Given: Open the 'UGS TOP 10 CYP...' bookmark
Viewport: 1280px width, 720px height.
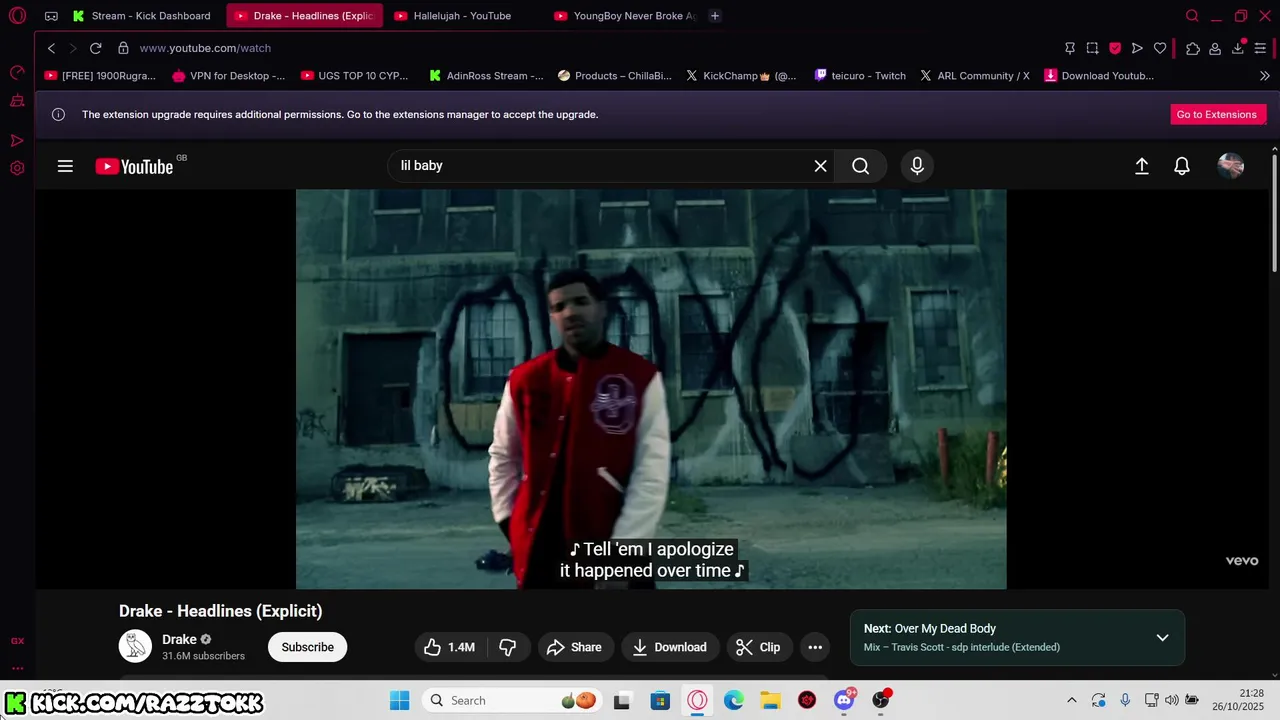Looking at the screenshot, I should [x=357, y=76].
